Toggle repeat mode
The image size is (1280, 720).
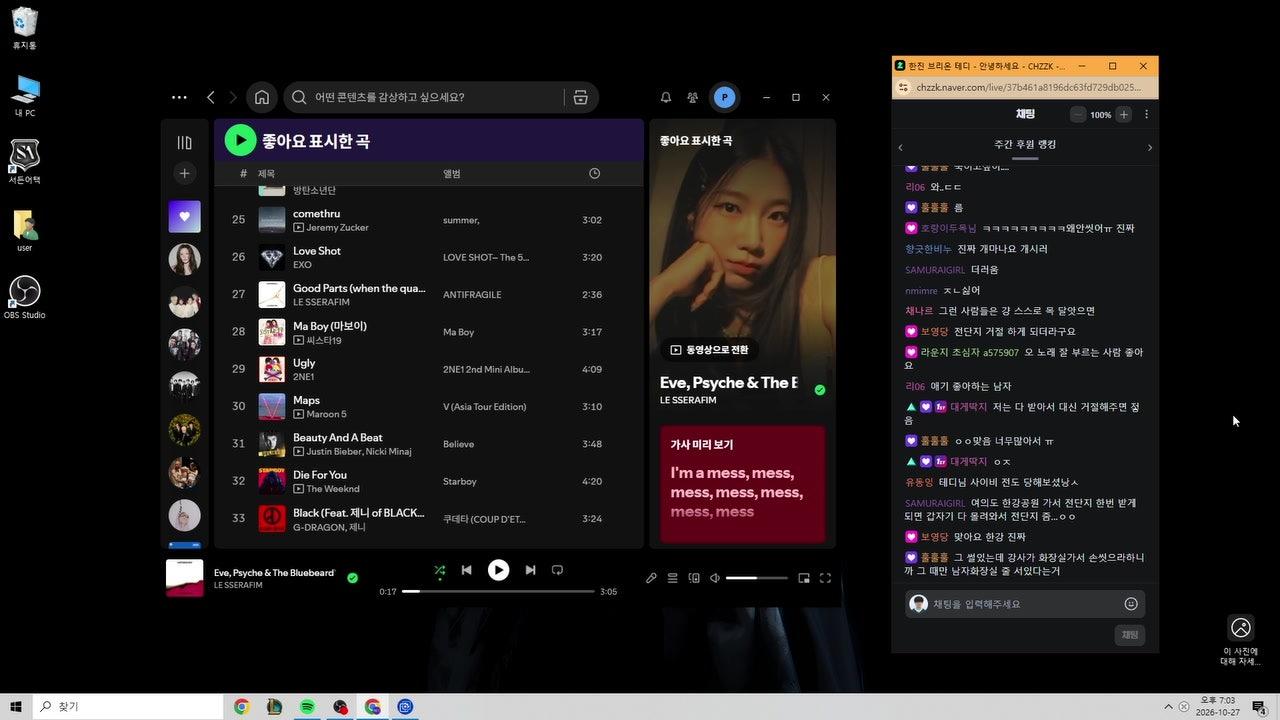pos(557,570)
